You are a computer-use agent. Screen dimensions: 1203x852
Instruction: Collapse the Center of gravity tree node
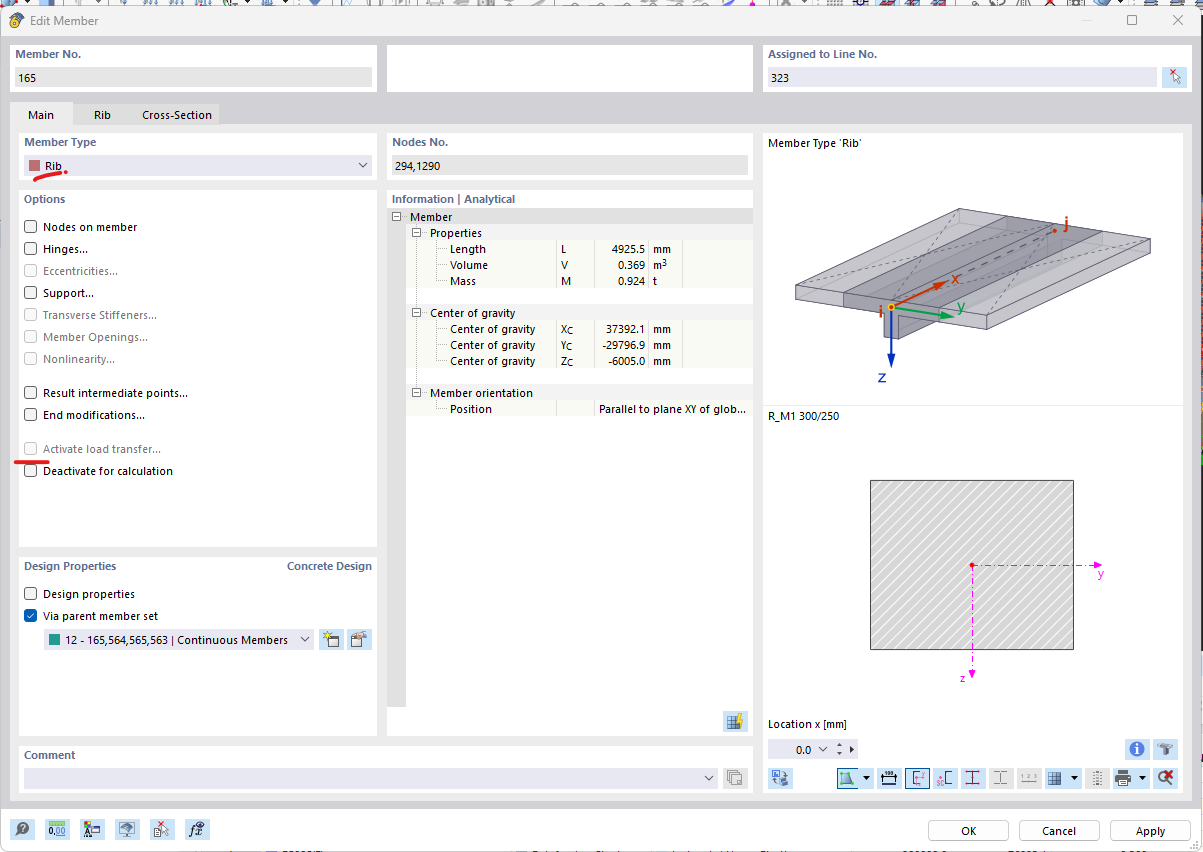tap(417, 312)
